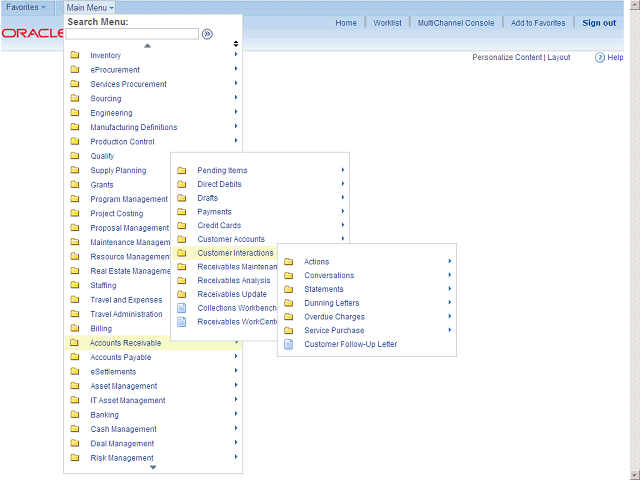Click the Search Menu text field
640x480 pixels.
[132, 34]
